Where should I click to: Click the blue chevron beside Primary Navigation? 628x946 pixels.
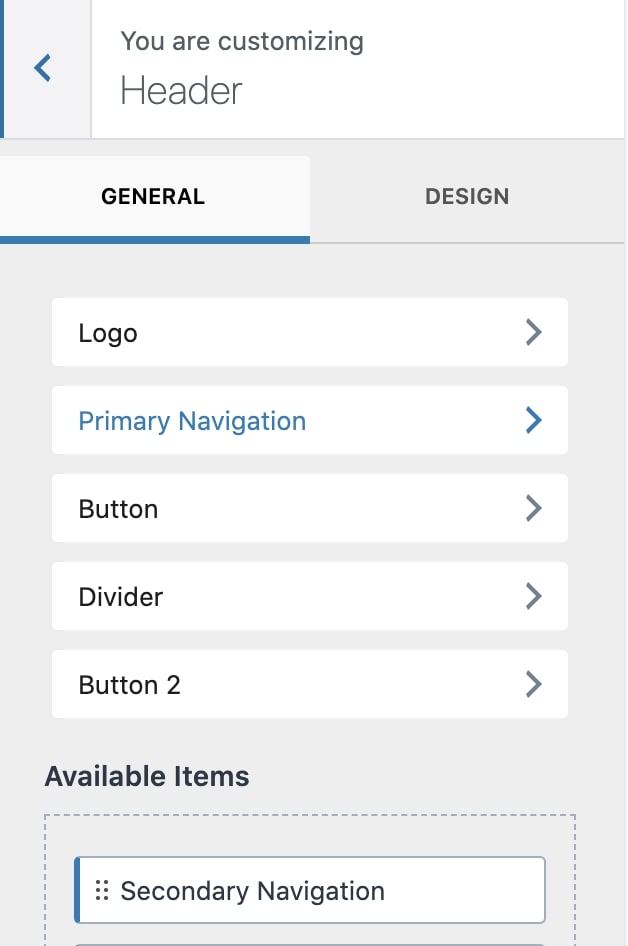click(x=534, y=421)
